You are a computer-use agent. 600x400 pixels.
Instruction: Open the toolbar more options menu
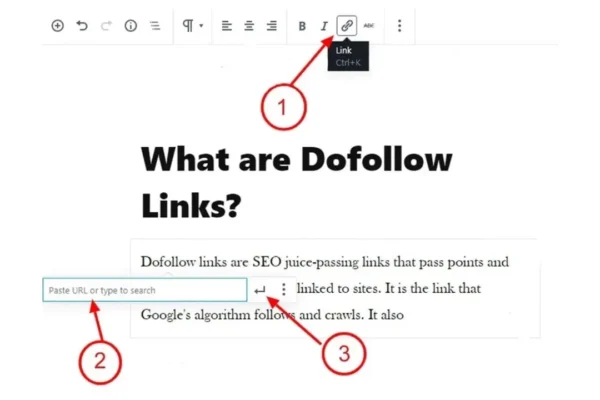[400, 26]
